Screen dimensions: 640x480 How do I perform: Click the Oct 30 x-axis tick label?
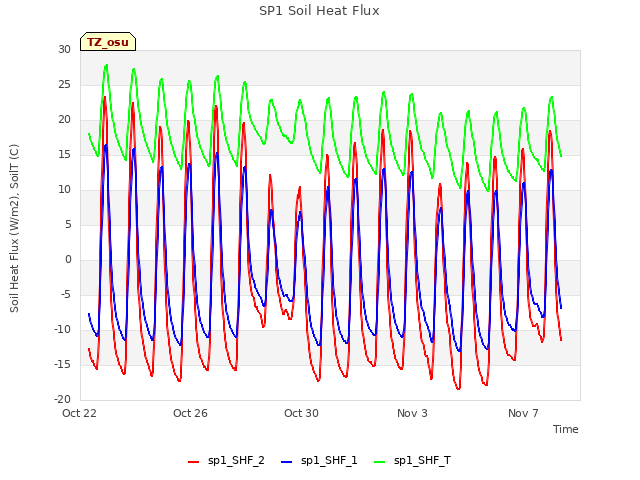click(x=301, y=413)
